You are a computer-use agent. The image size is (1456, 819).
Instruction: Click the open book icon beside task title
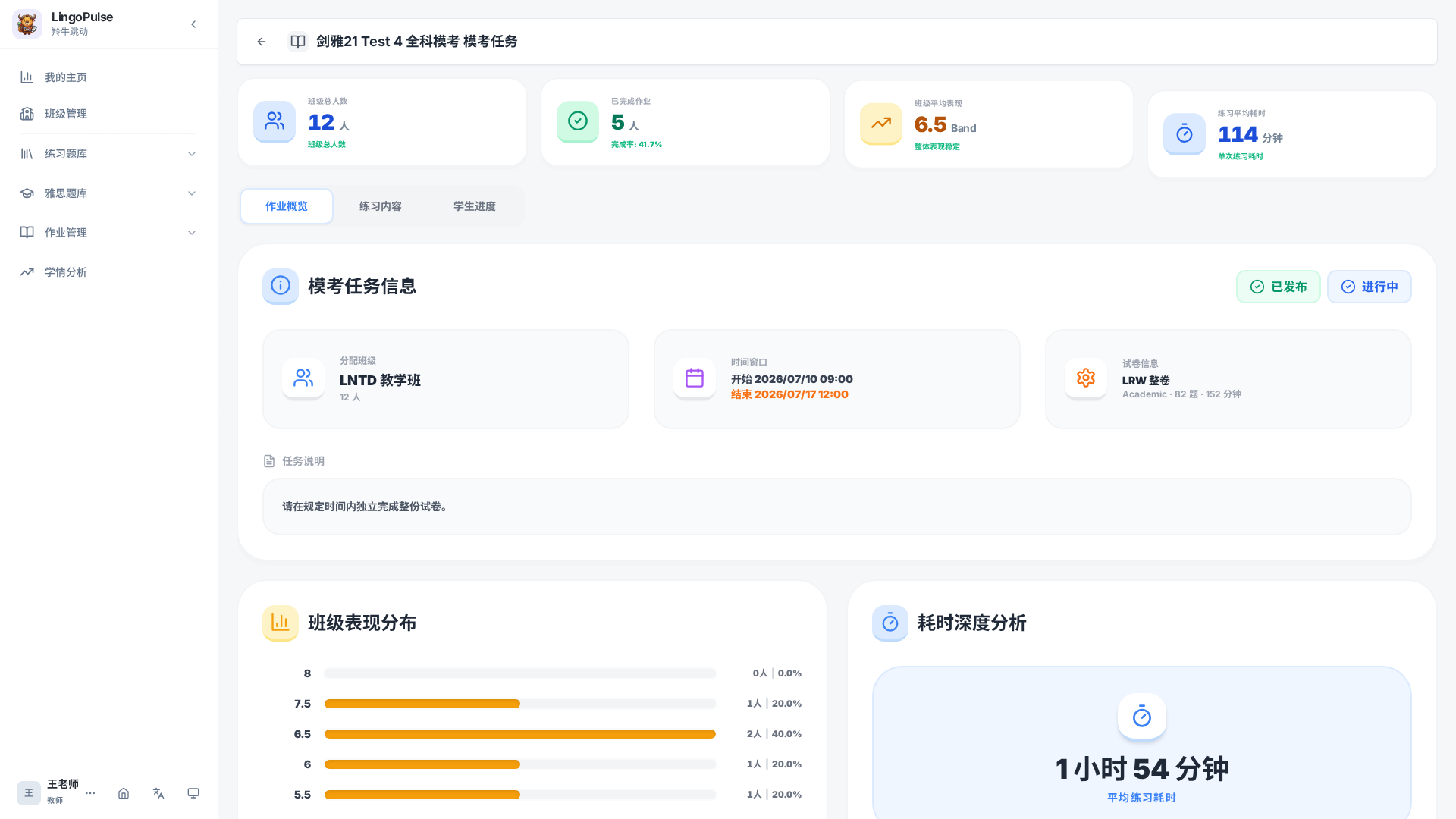(298, 42)
